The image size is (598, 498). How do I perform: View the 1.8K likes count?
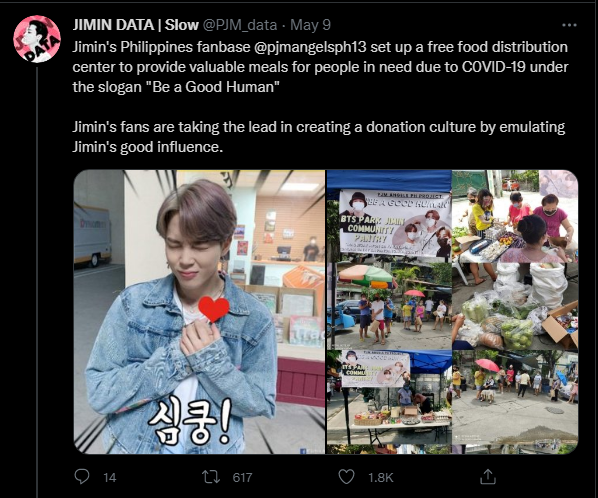(x=381, y=477)
